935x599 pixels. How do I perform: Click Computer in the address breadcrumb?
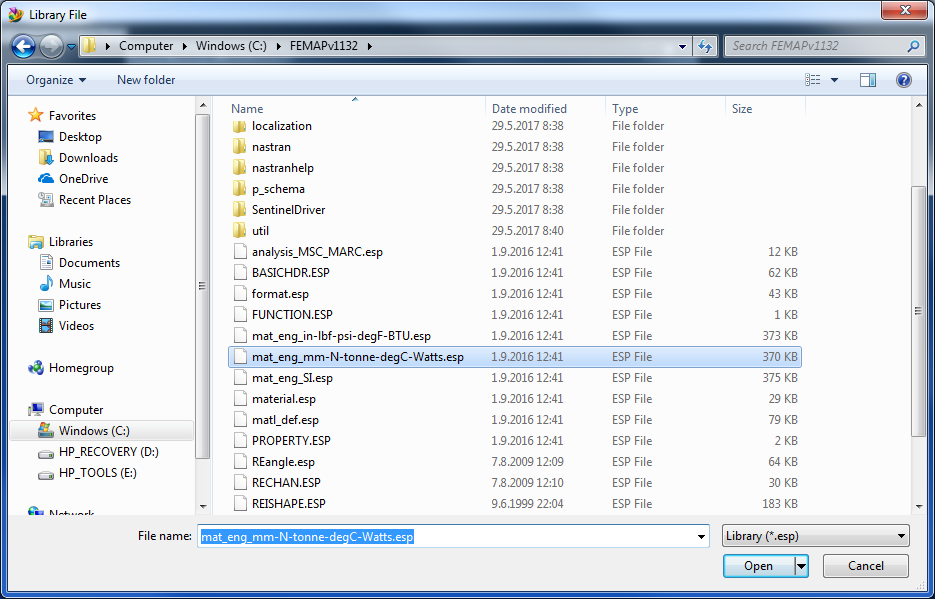[146, 46]
